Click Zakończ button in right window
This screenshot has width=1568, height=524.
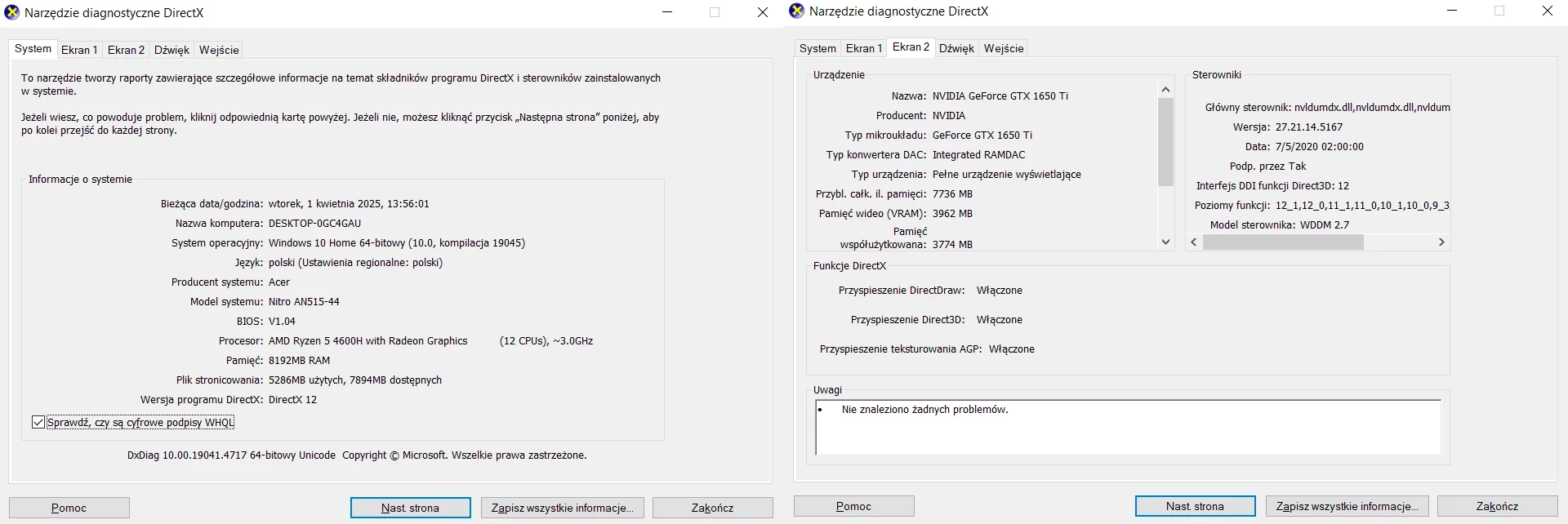1498,506
